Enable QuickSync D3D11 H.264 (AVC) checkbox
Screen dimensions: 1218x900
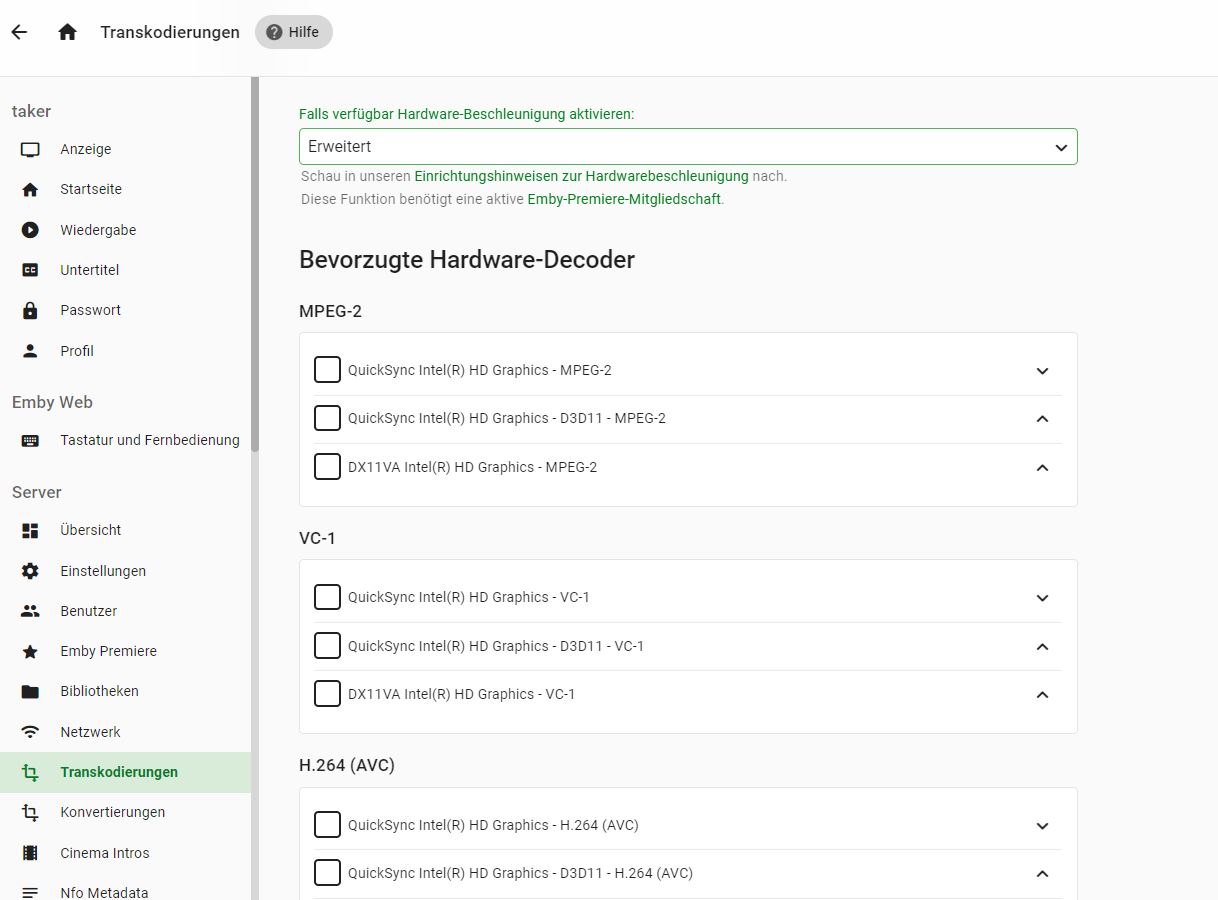click(327, 873)
